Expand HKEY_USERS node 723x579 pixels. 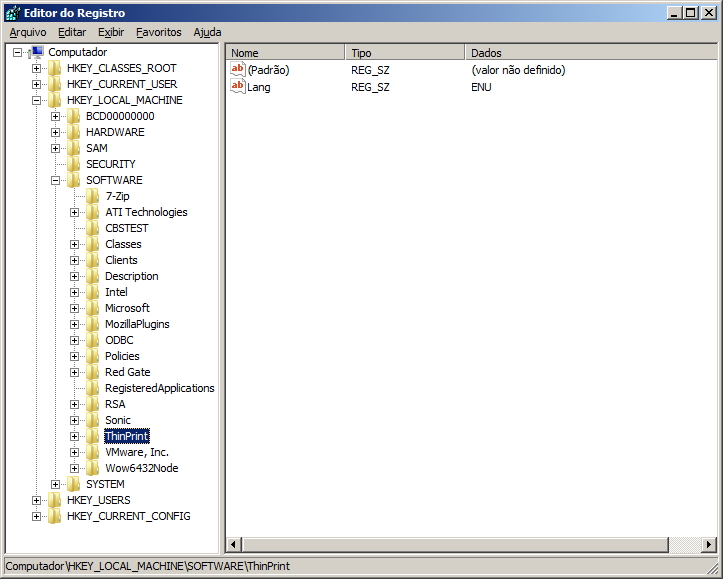36,500
